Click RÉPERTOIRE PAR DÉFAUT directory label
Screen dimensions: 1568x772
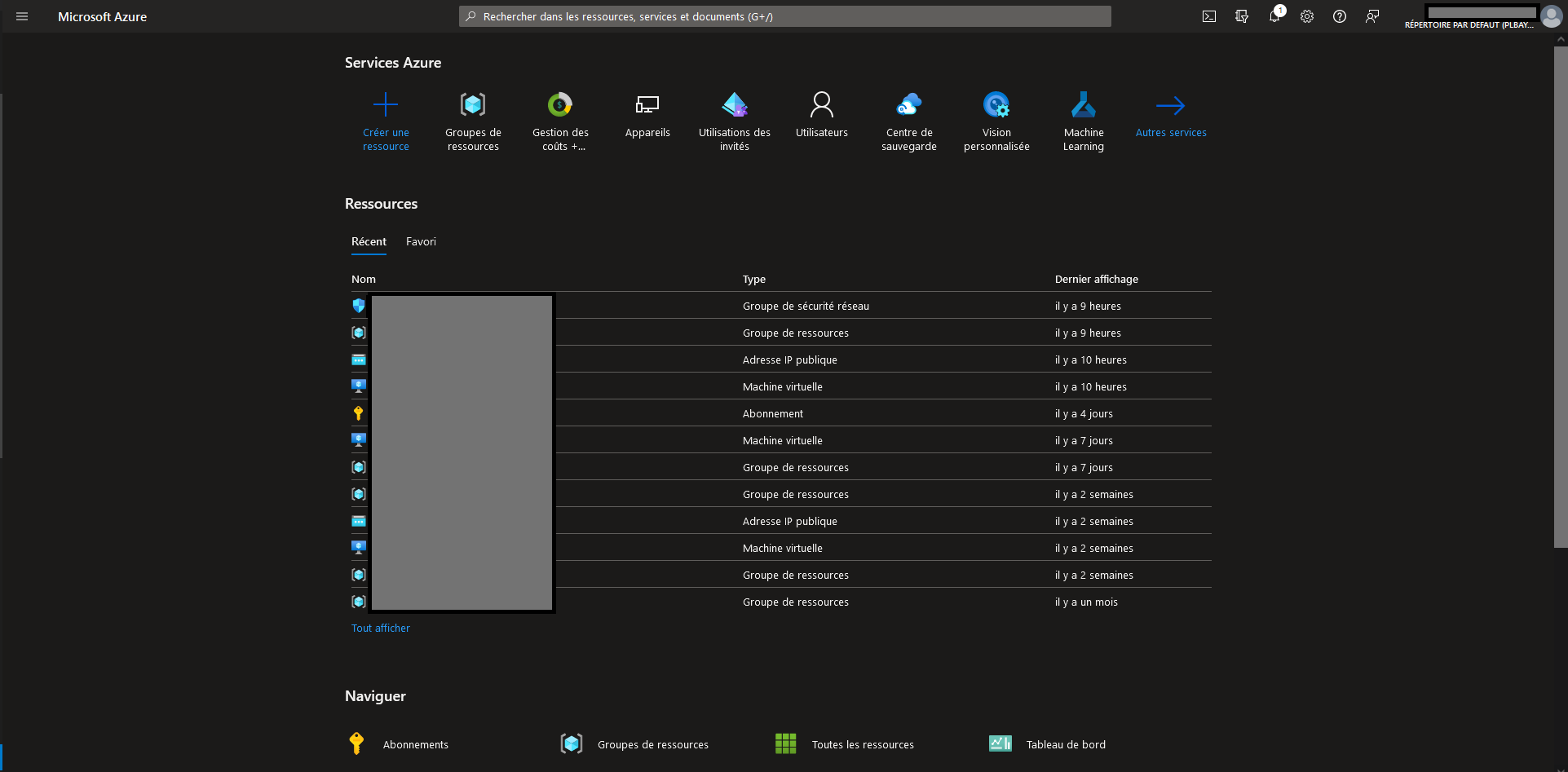1469,25
